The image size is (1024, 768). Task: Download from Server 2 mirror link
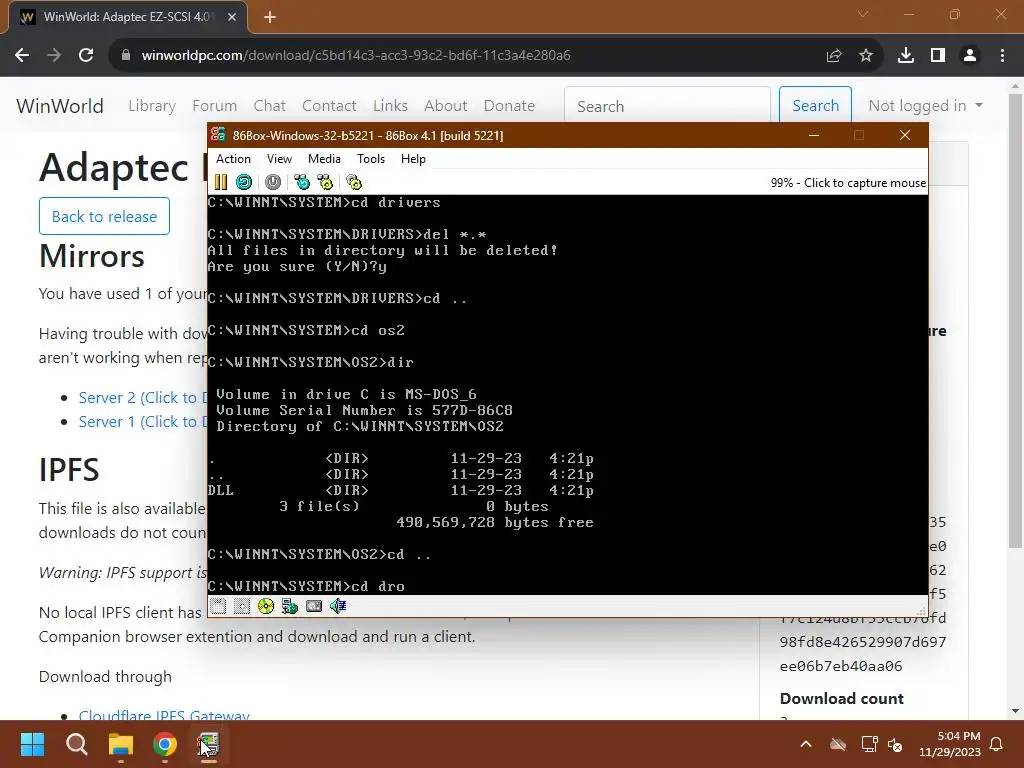coord(143,398)
